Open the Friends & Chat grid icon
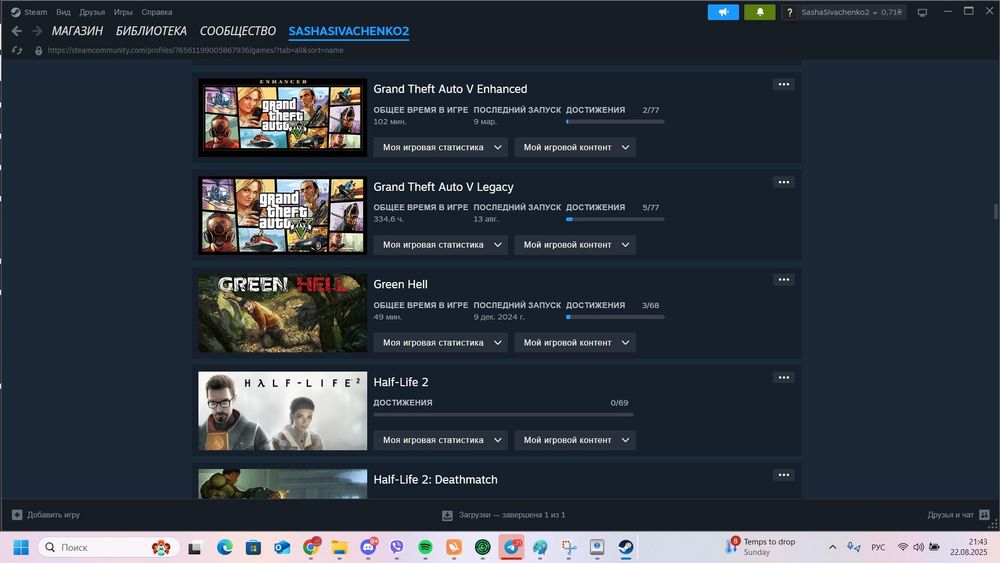Screen dimensions: 1000x563 984,515
